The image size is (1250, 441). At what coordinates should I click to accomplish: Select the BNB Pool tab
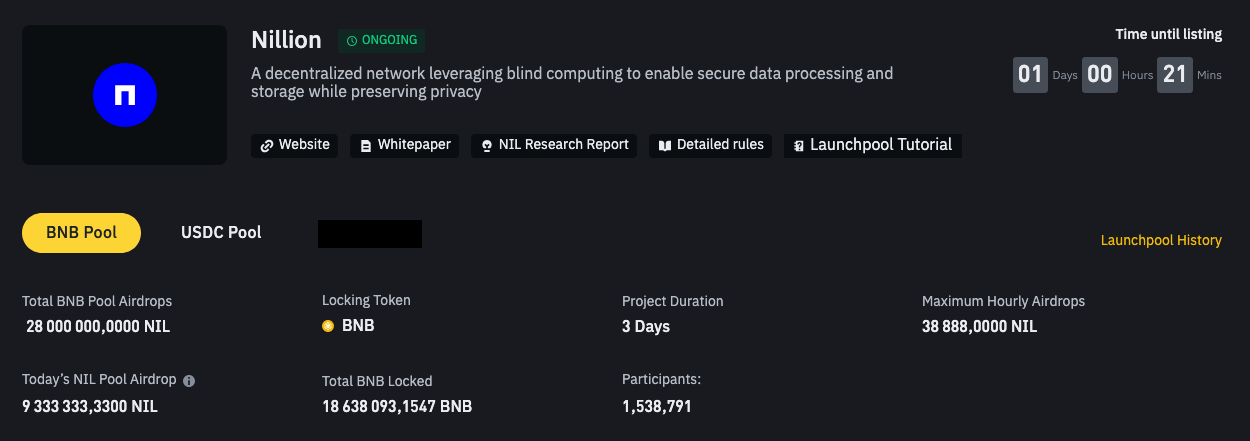pyautogui.click(x=81, y=232)
